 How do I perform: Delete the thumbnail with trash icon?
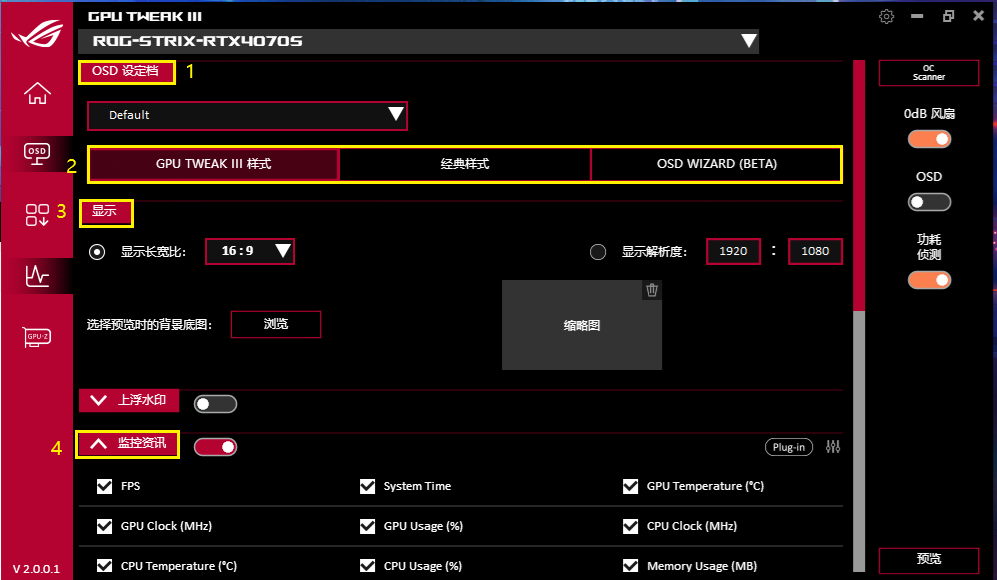[x=652, y=290]
